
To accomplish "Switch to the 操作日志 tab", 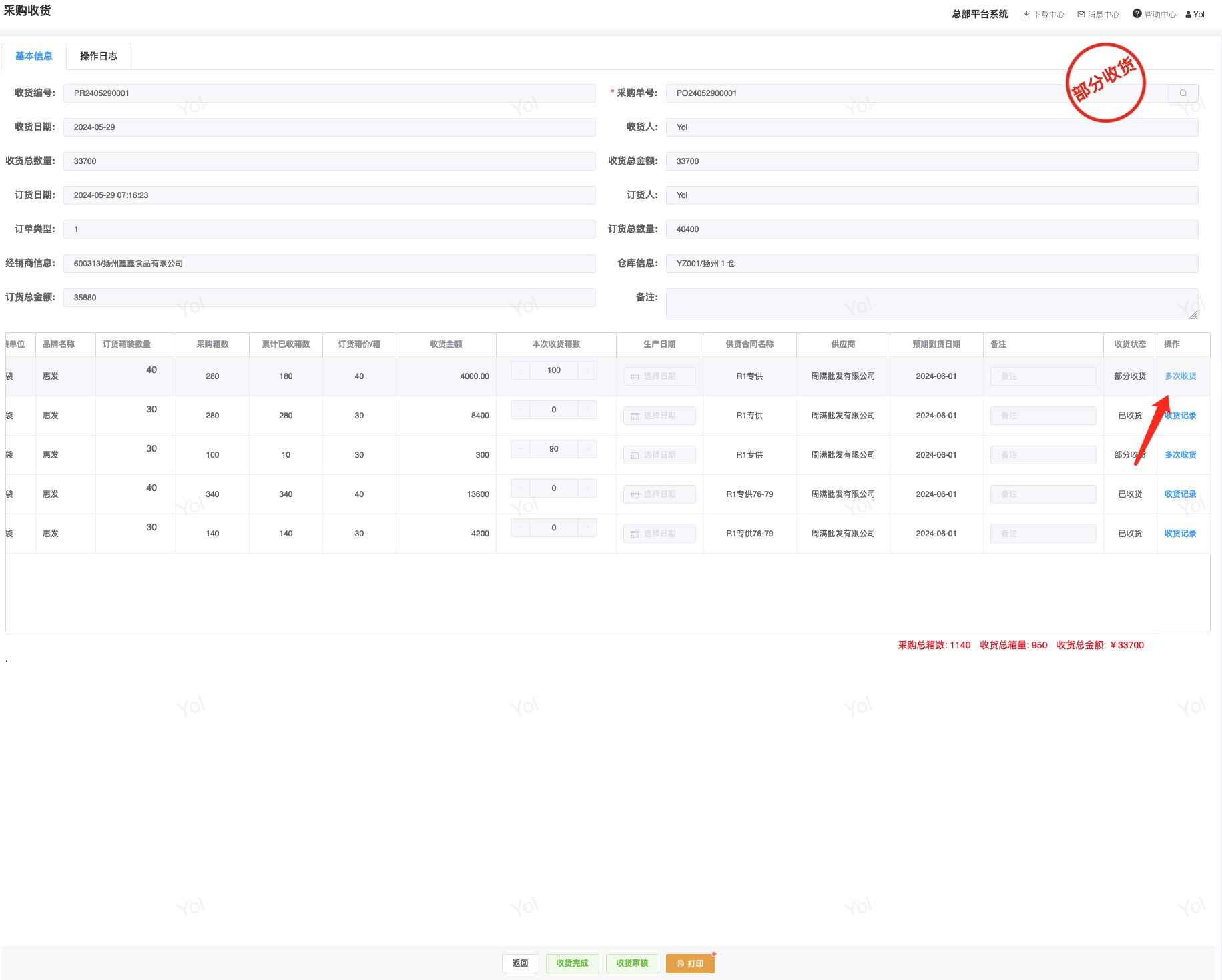I will click(x=99, y=56).
